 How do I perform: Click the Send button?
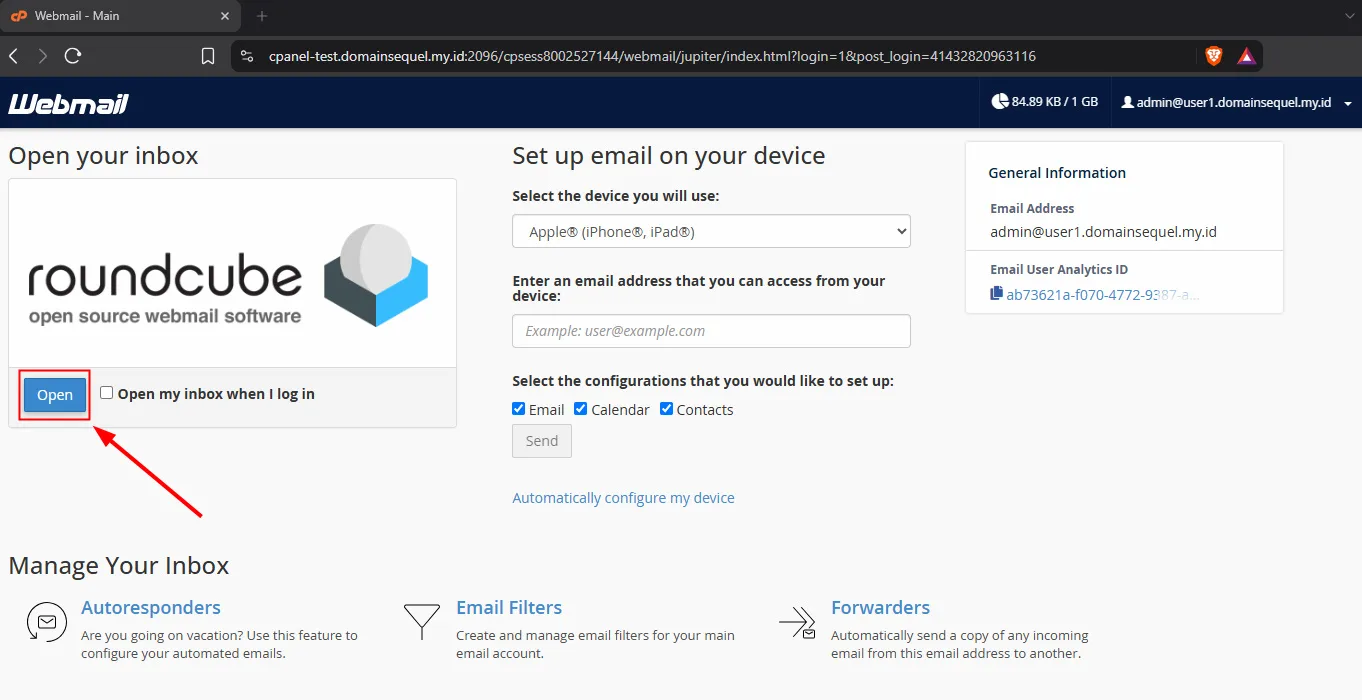[542, 441]
